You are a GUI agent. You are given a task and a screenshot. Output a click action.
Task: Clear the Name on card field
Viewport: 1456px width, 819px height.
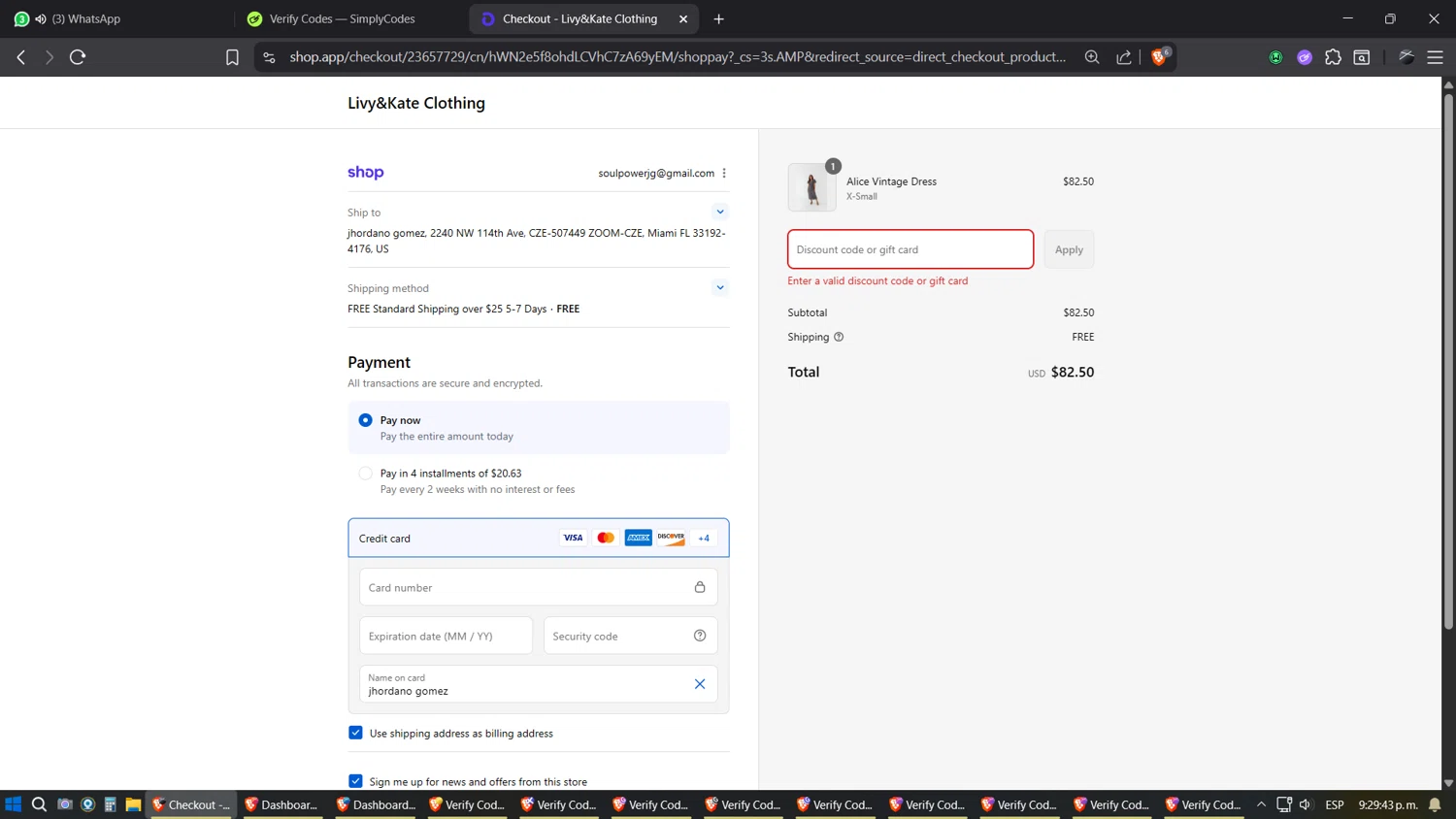click(700, 684)
